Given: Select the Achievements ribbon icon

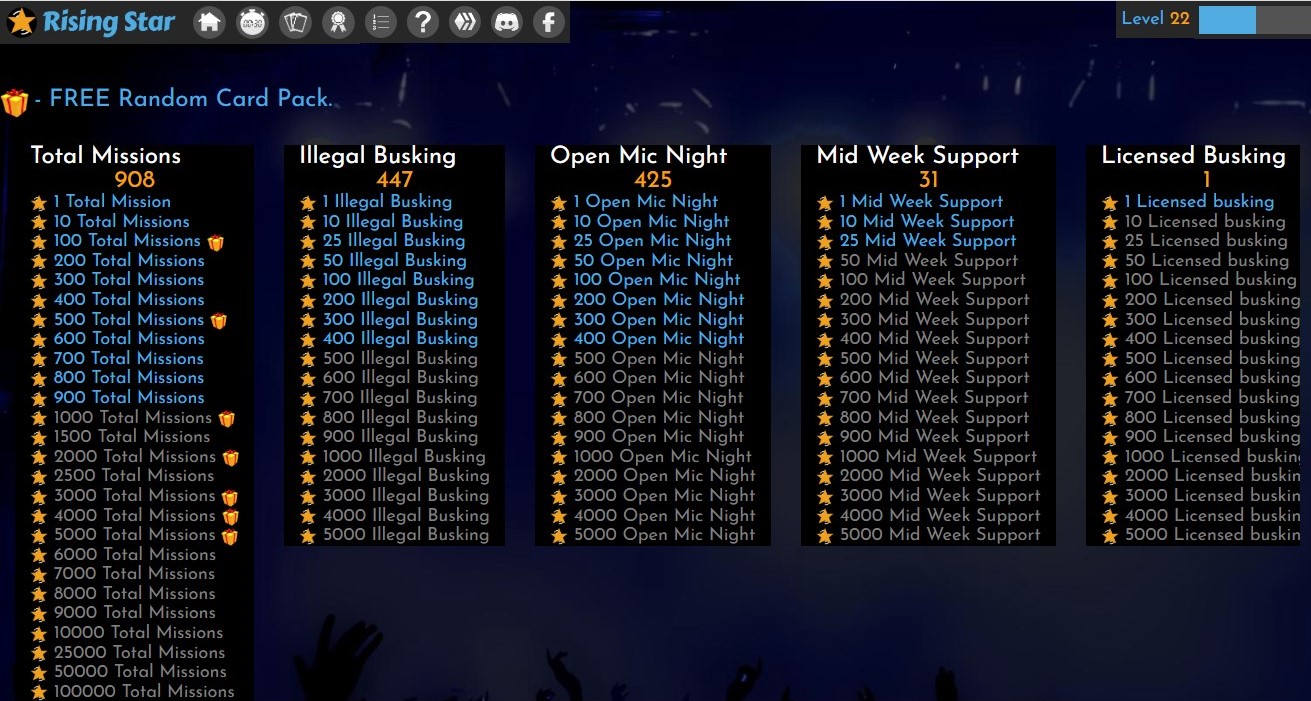Looking at the screenshot, I should click(x=338, y=21).
